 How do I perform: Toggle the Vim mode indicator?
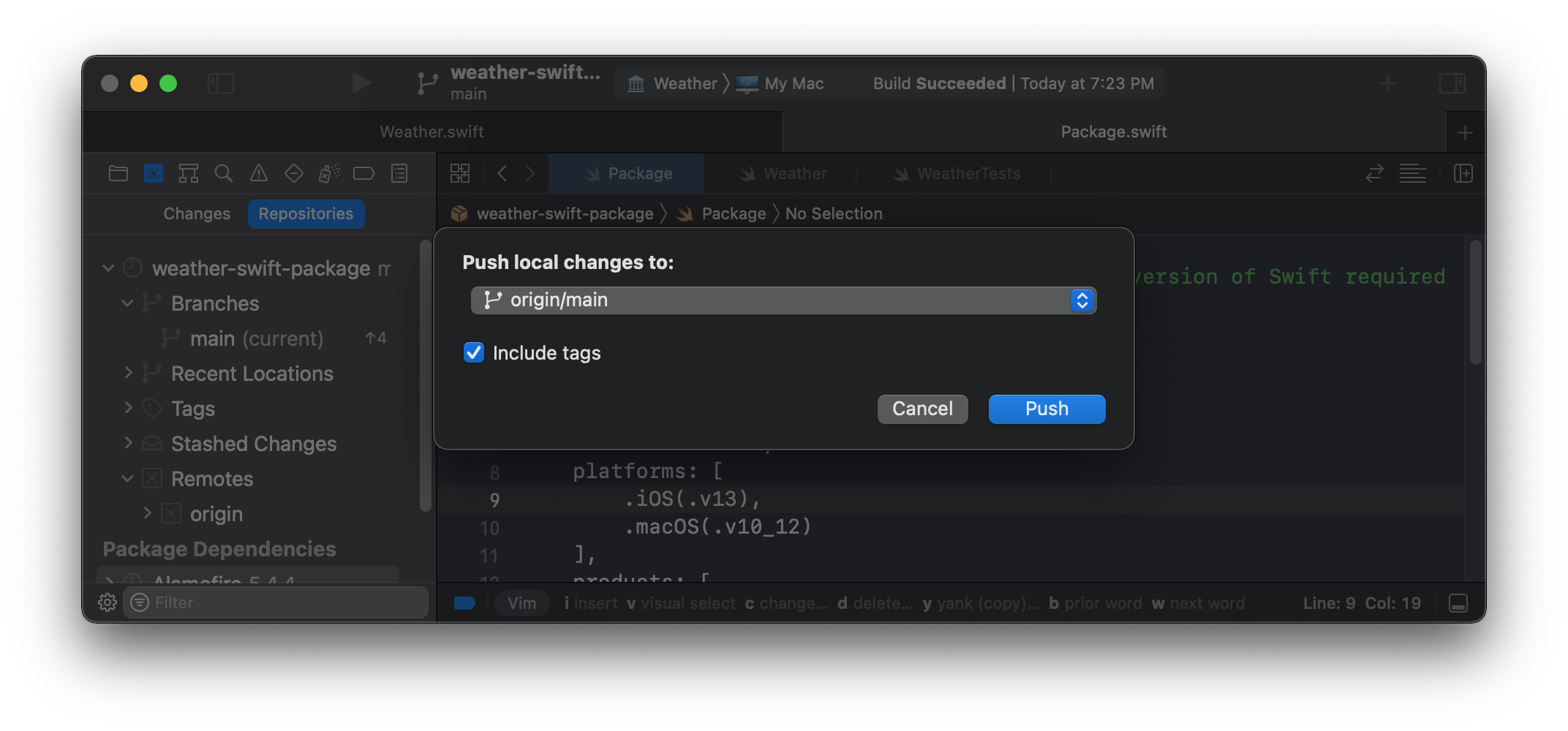point(521,603)
